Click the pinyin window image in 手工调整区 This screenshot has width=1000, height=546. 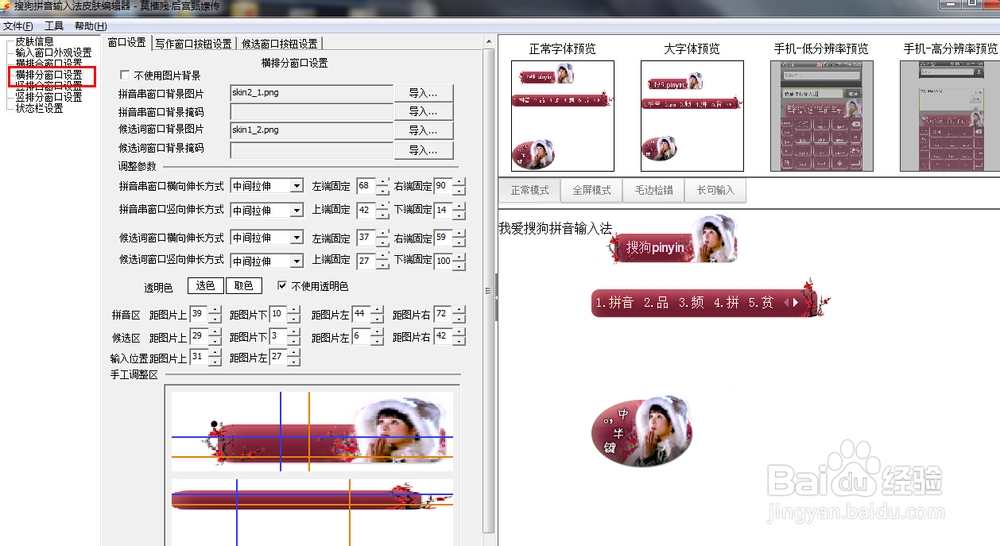(312, 432)
